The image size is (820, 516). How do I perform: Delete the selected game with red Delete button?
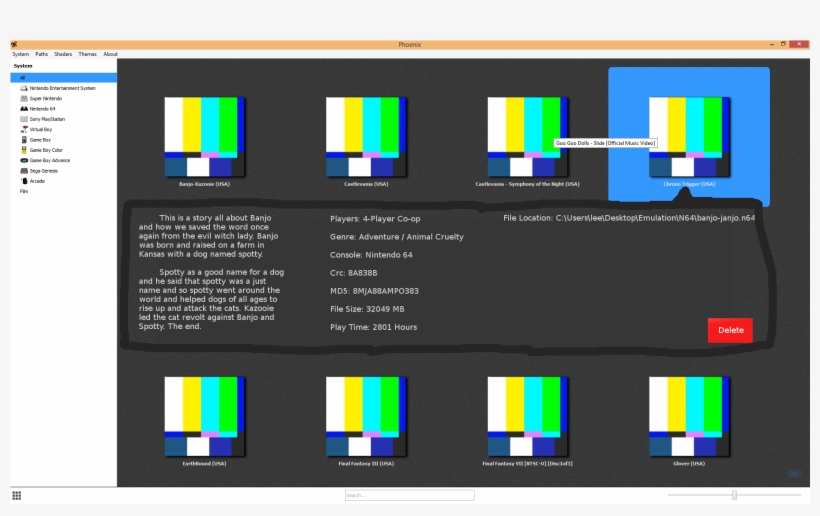[x=730, y=330]
